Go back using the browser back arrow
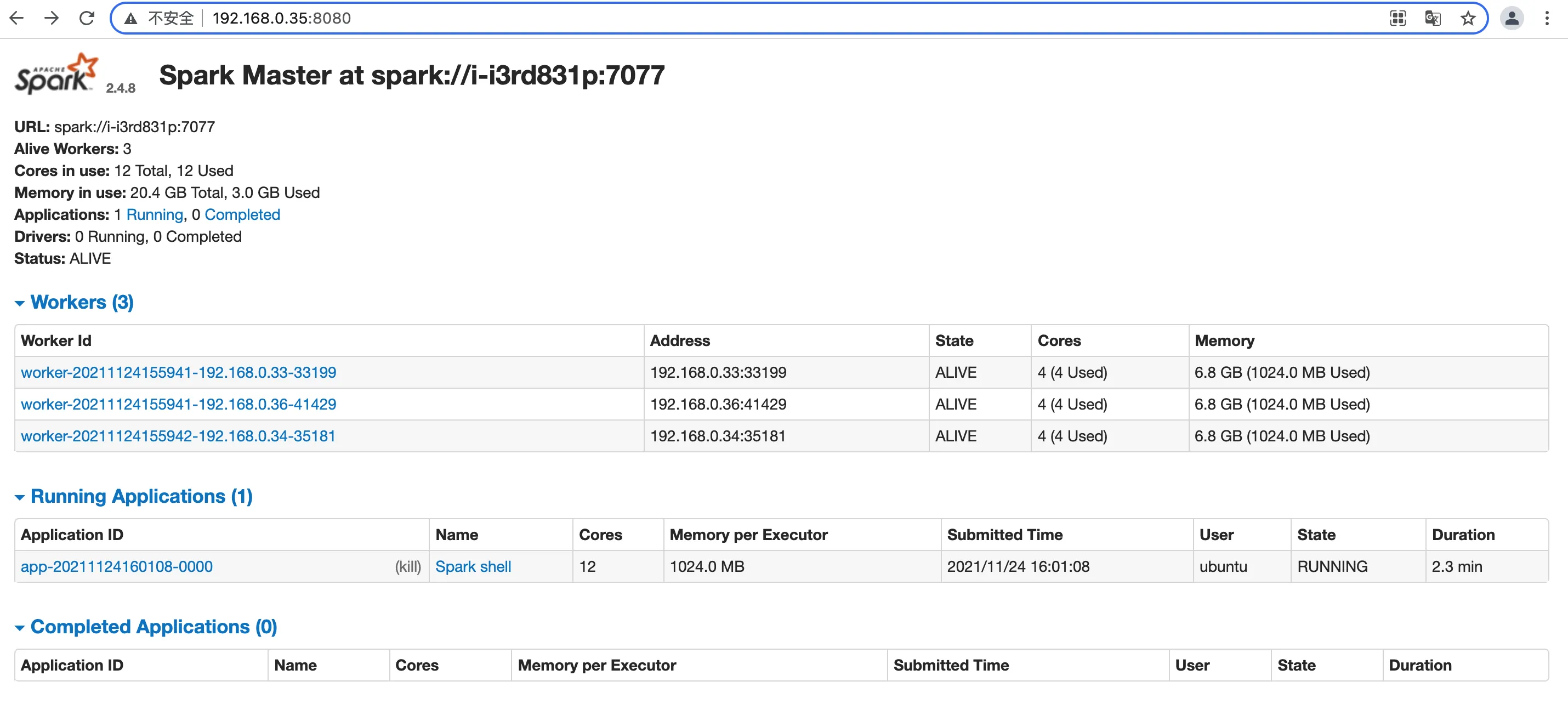The width and height of the screenshot is (1568, 704). 16,18
